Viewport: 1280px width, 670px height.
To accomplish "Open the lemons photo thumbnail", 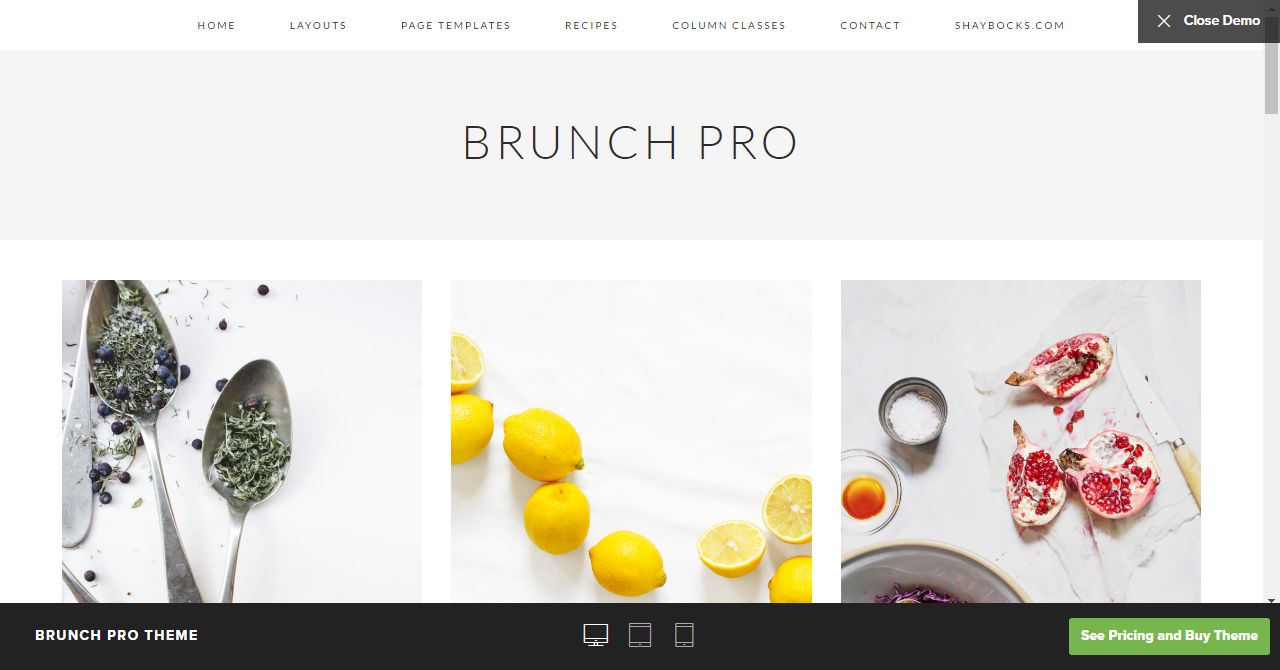I will point(631,441).
